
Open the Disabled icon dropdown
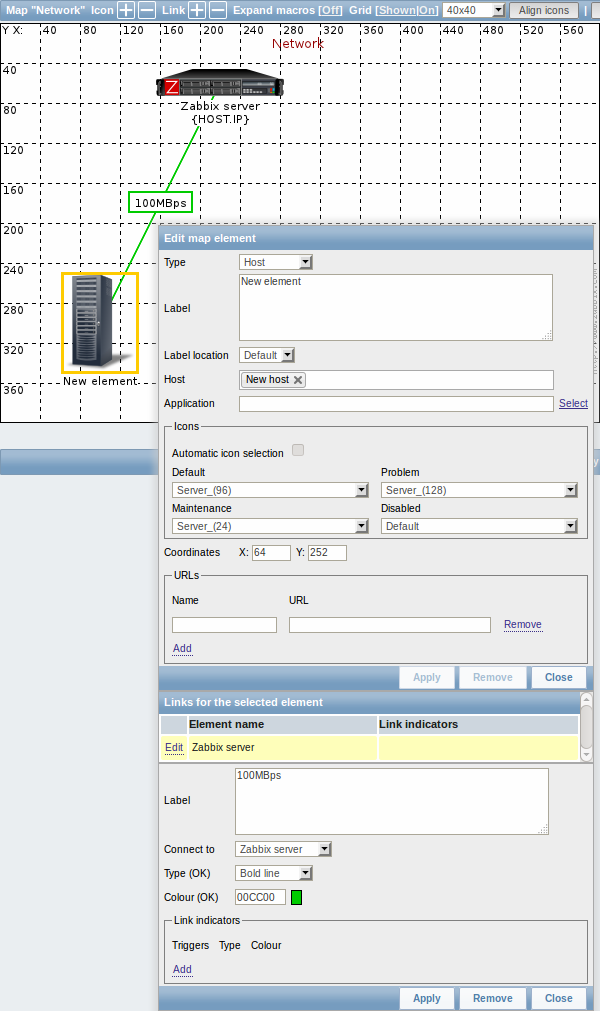point(479,526)
